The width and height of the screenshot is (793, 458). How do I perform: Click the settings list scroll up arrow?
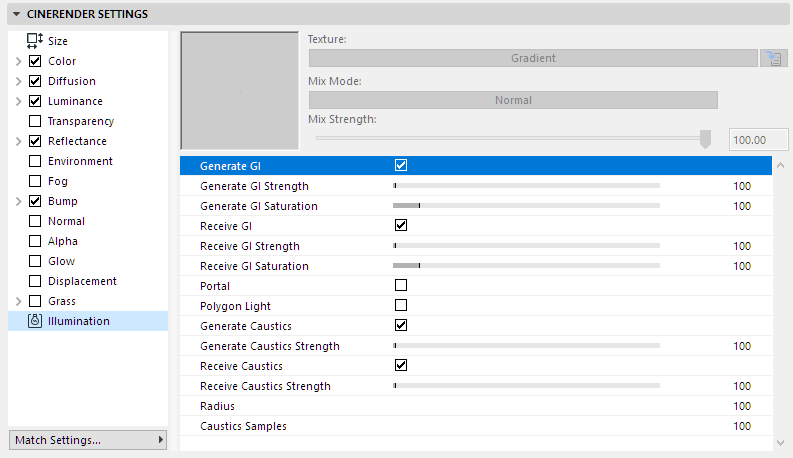[780, 165]
